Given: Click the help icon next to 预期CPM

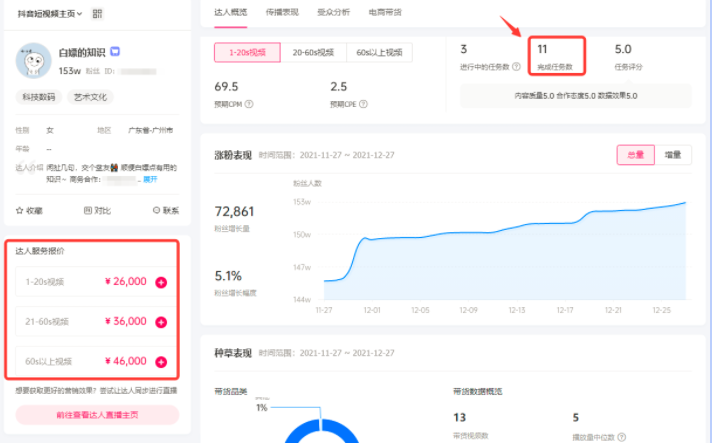Looking at the screenshot, I should [249, 104].
